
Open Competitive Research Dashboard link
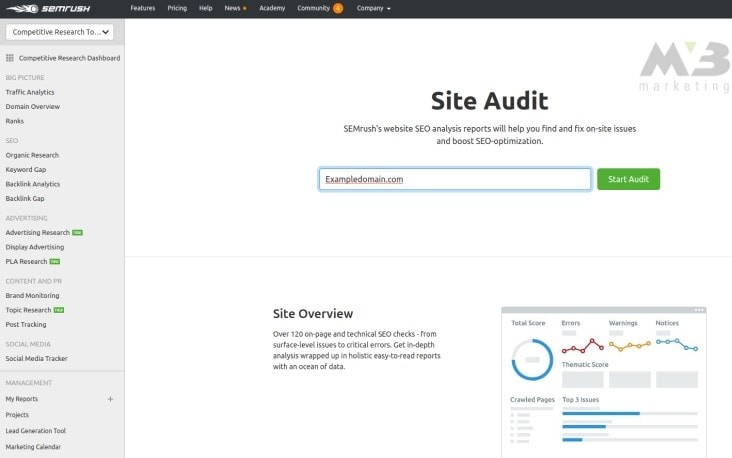70,58
